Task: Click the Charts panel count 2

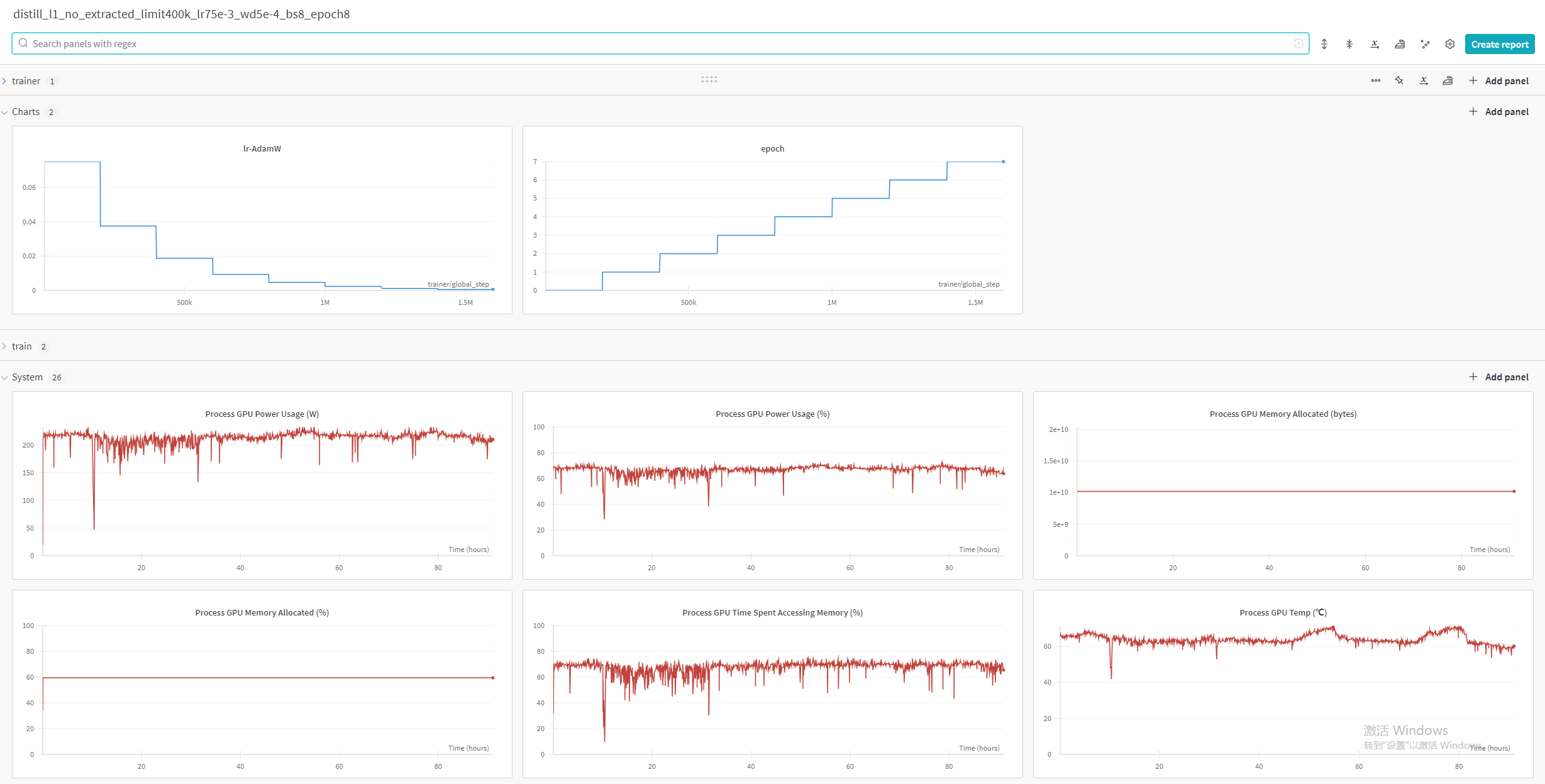Action: click(51, 112)
